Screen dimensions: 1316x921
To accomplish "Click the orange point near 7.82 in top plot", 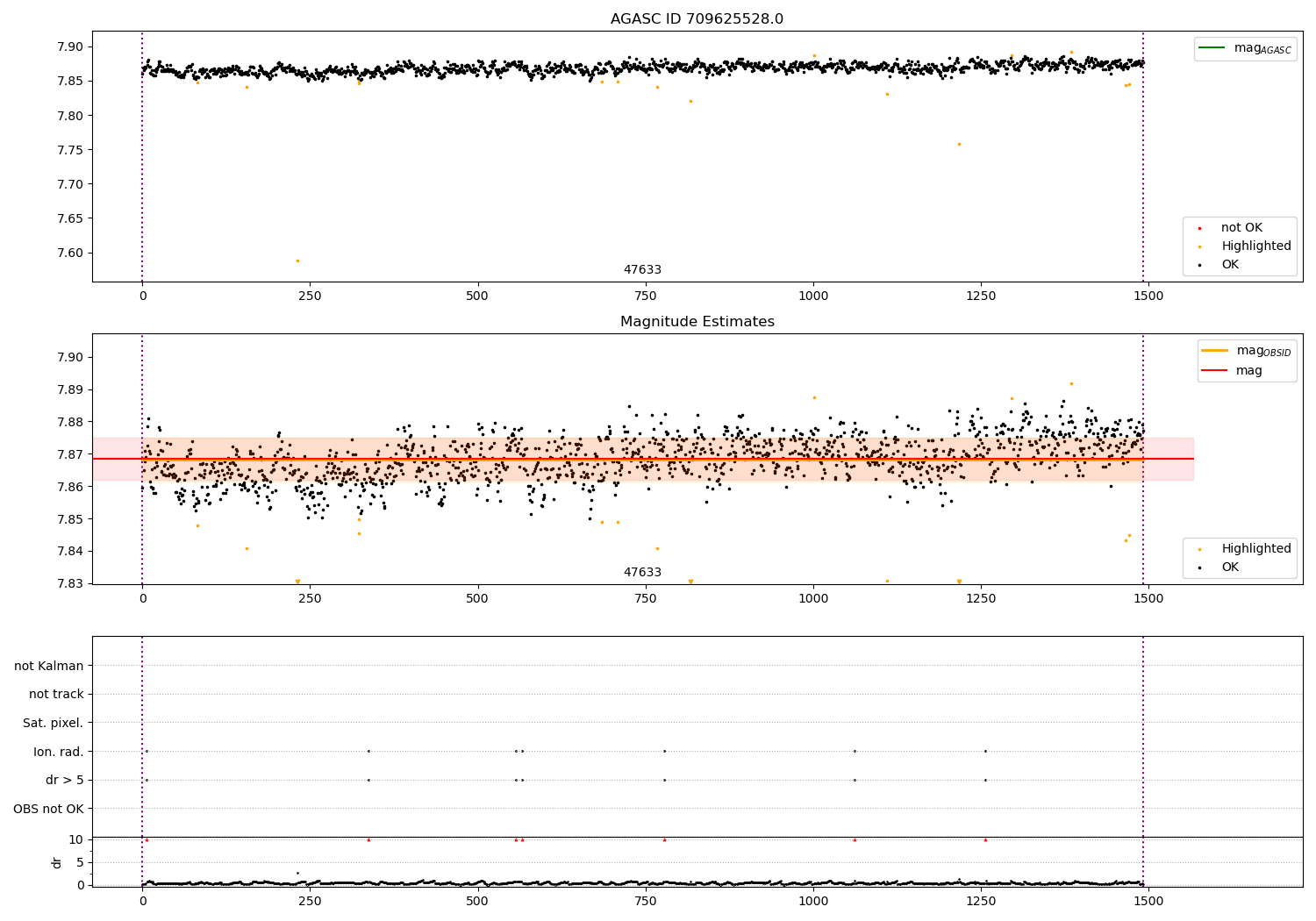I will point(690,101).
